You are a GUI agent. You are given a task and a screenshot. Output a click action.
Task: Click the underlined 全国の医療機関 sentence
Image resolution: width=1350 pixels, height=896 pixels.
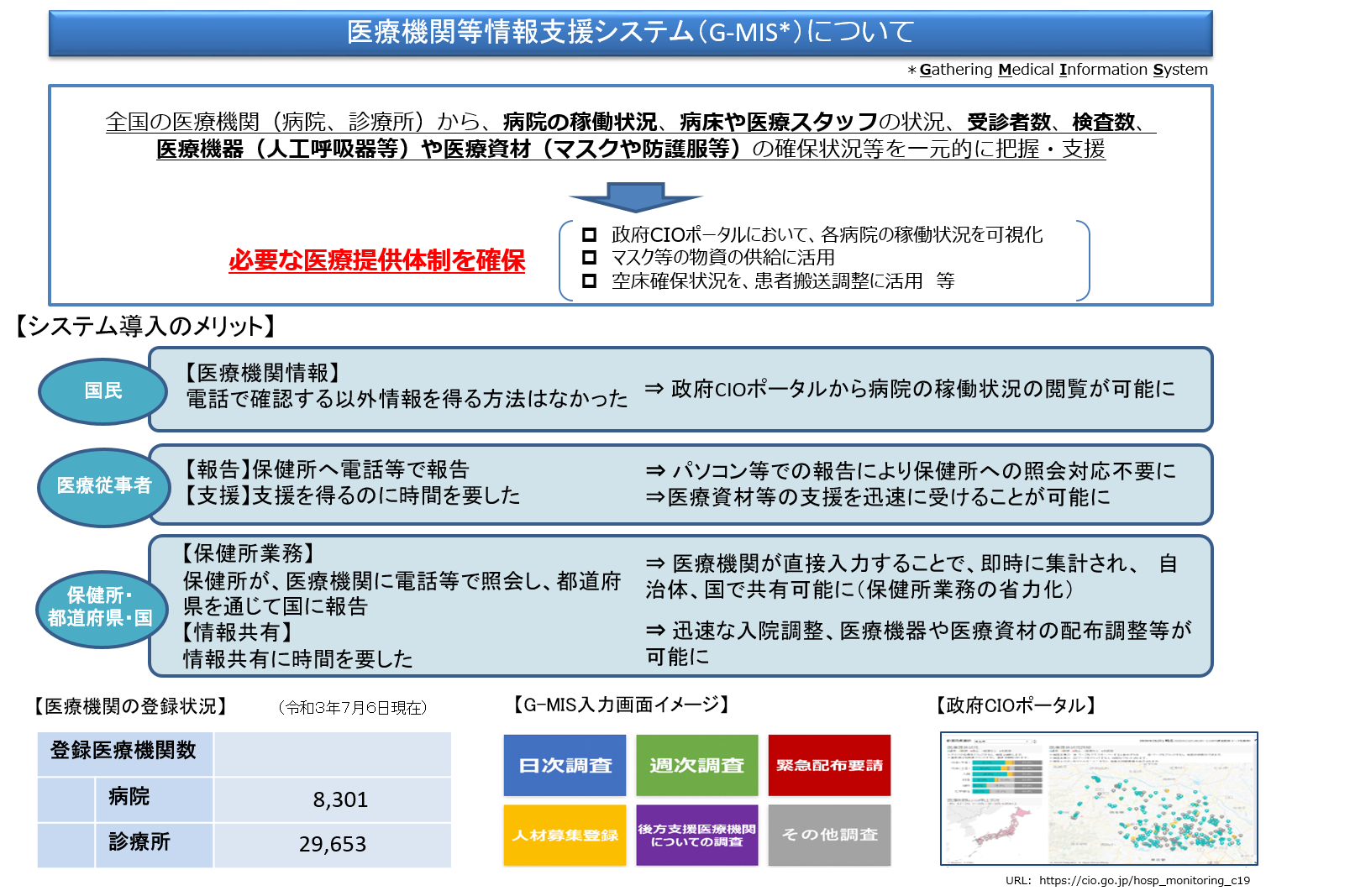coord(630,135)
